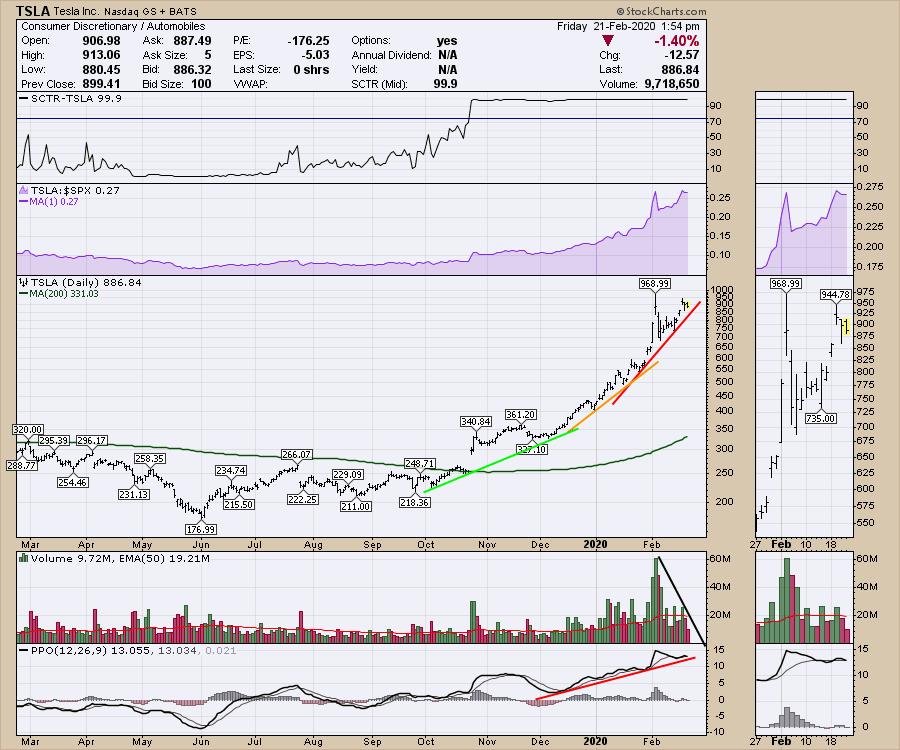Click the 944.78 label in zoom panel
The height and width of the screenshot is (750, 900).
[834, 295]
